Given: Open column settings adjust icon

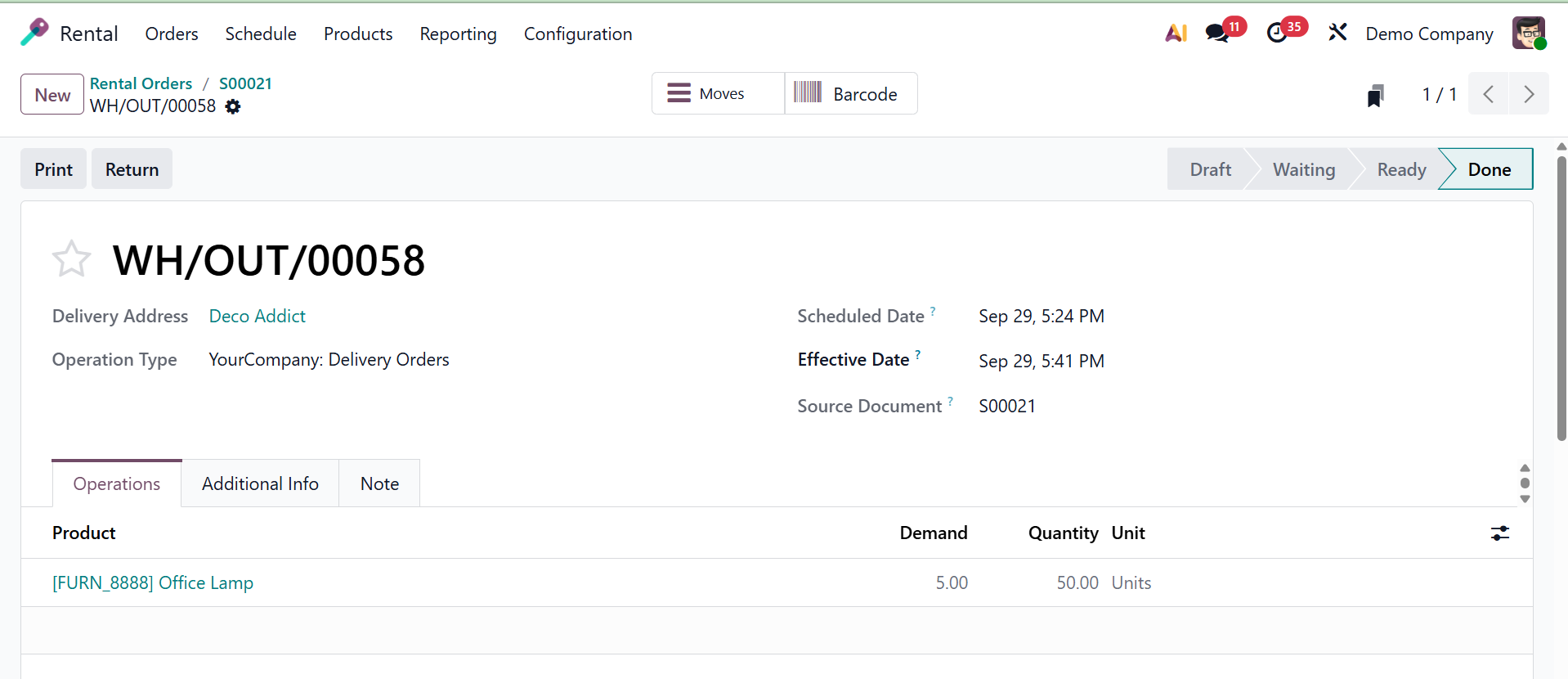Looking at the screenshot, I should coord(1499,533).
